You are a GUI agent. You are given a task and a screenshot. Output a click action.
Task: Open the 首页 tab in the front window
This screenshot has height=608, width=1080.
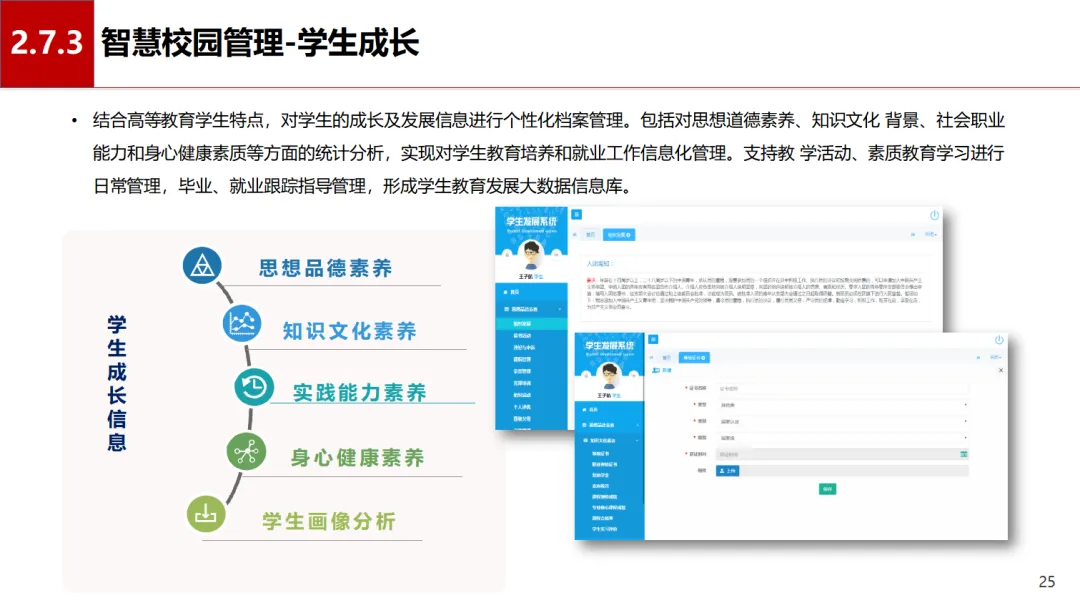tap(667, 357)
